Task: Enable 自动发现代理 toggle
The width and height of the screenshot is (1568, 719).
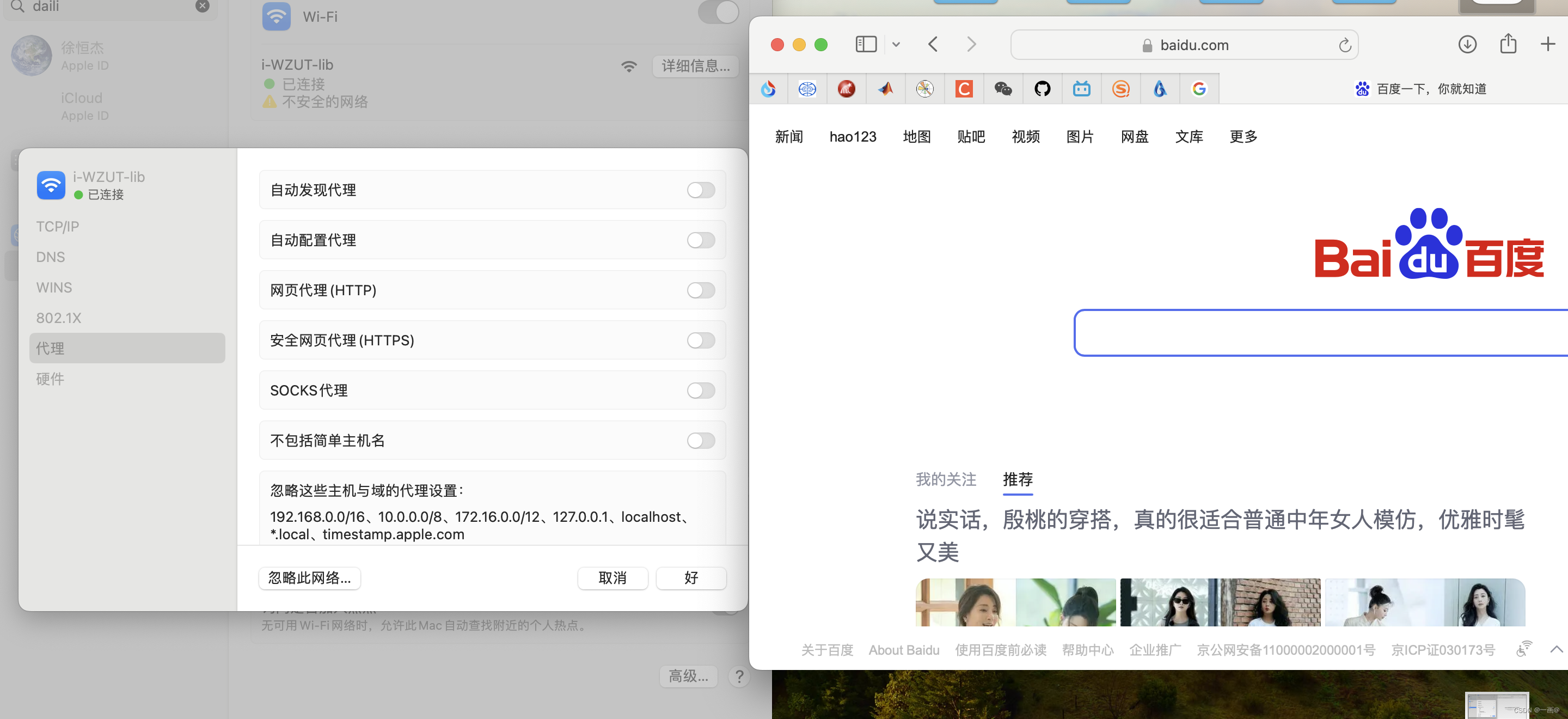Action: [701, 190]
